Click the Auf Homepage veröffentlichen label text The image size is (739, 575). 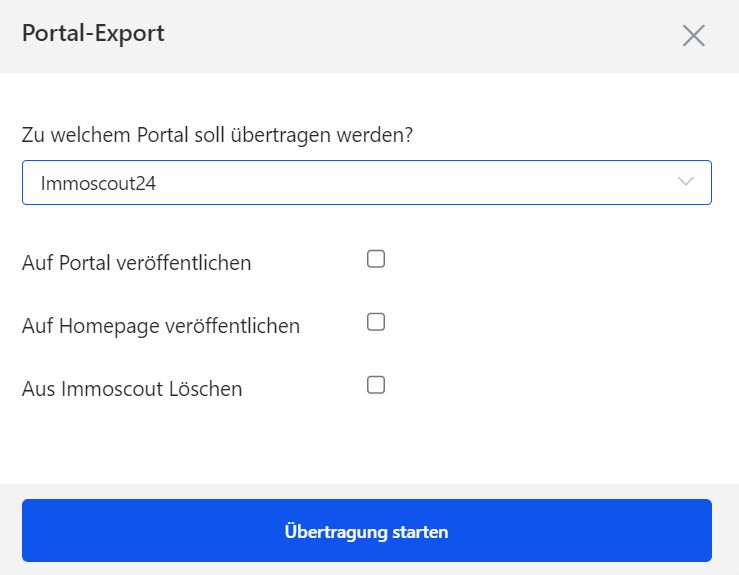160,326
